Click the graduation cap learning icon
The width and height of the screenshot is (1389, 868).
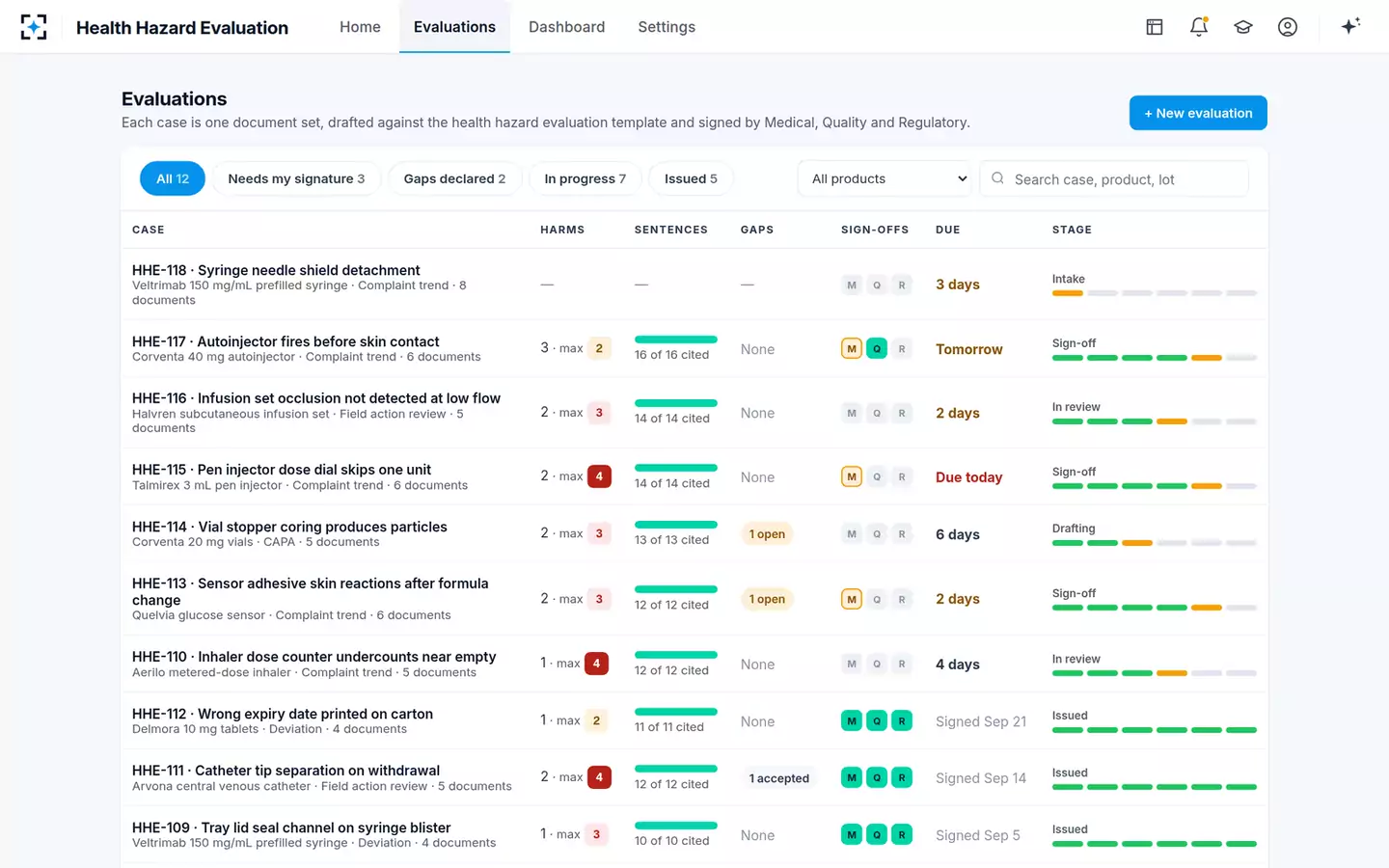1243,27
